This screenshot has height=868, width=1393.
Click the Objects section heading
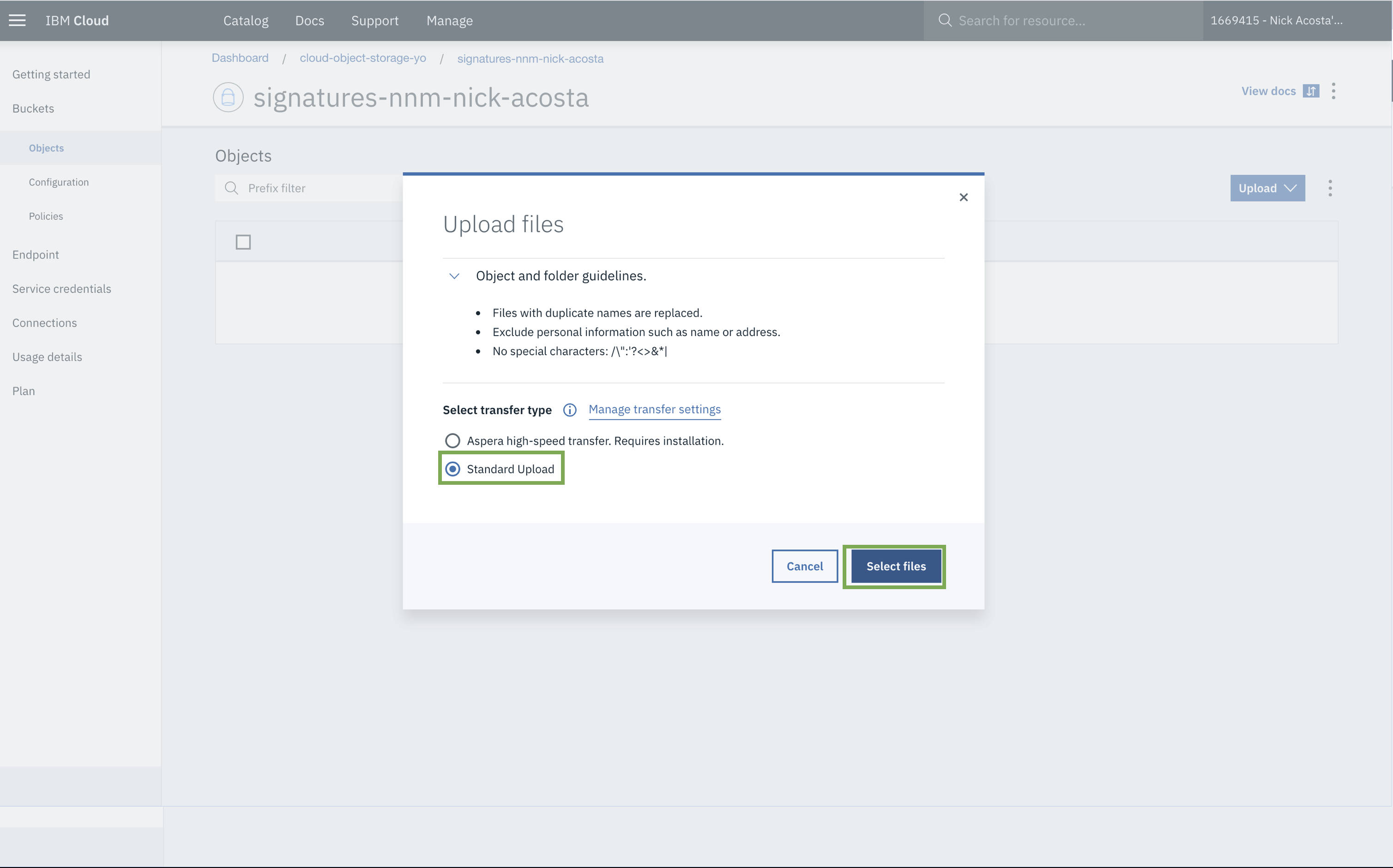[243, 156]
